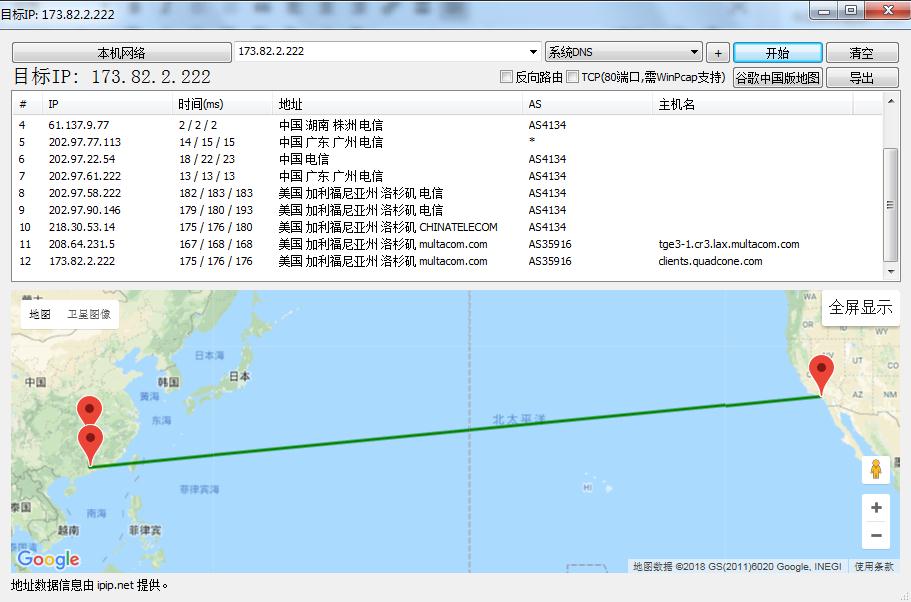Zoom in the map with plus
This screenshot has width=911, height=602.
coord(876,508)
